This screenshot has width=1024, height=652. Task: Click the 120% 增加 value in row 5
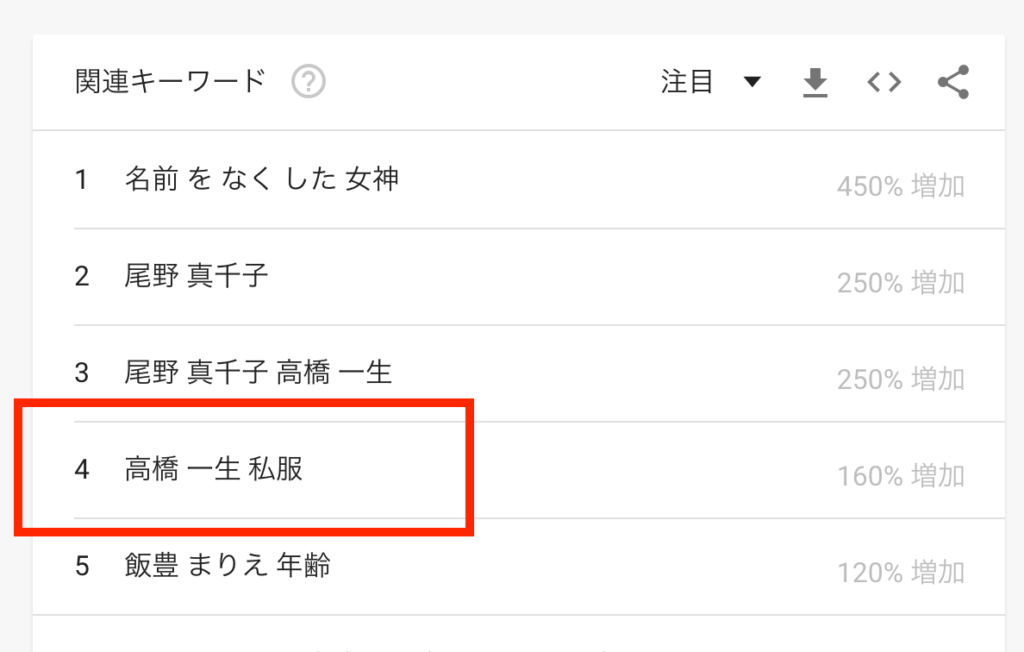(900, 572)
